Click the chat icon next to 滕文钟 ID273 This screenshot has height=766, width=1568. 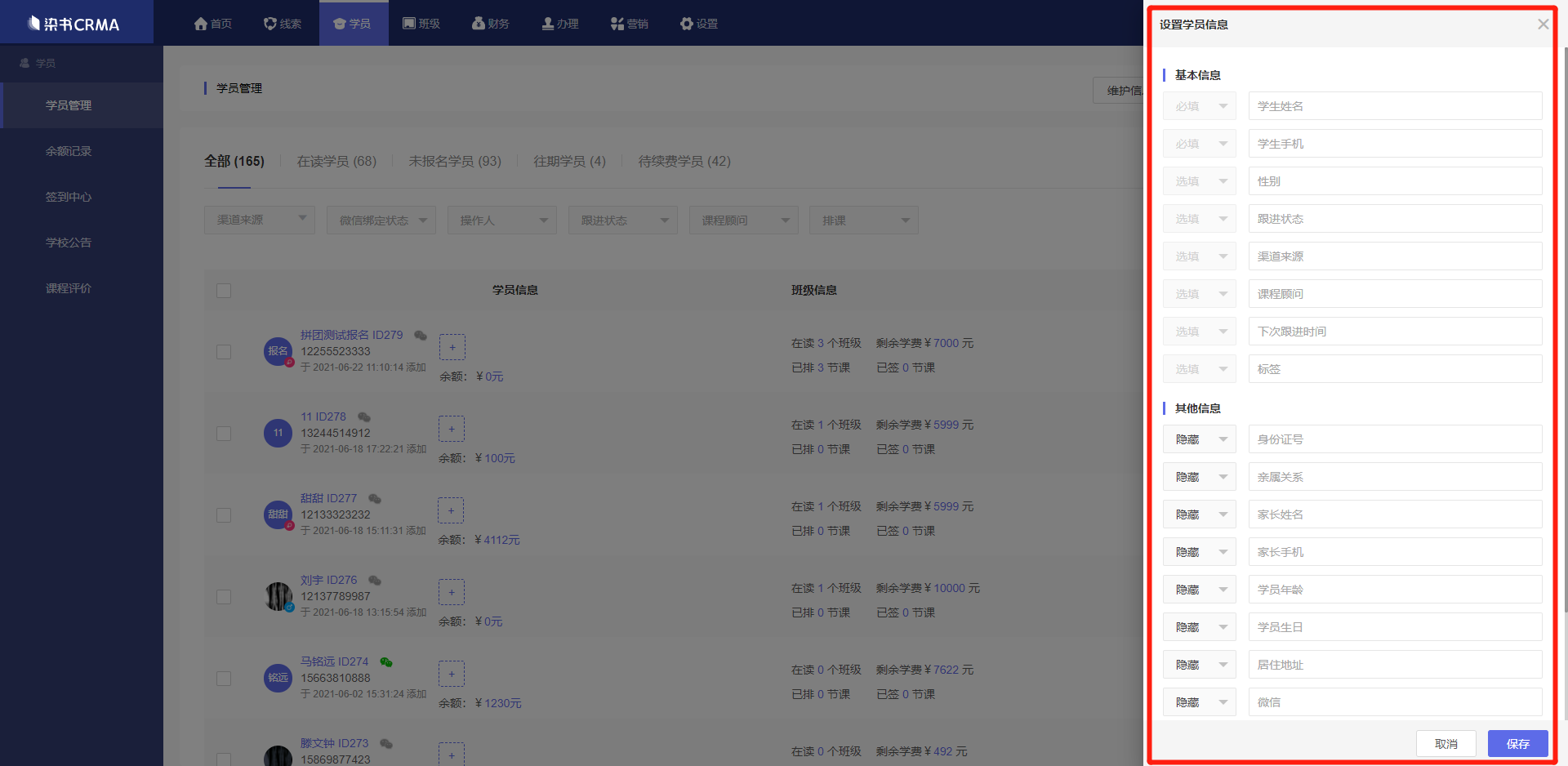tap(386, 743)
